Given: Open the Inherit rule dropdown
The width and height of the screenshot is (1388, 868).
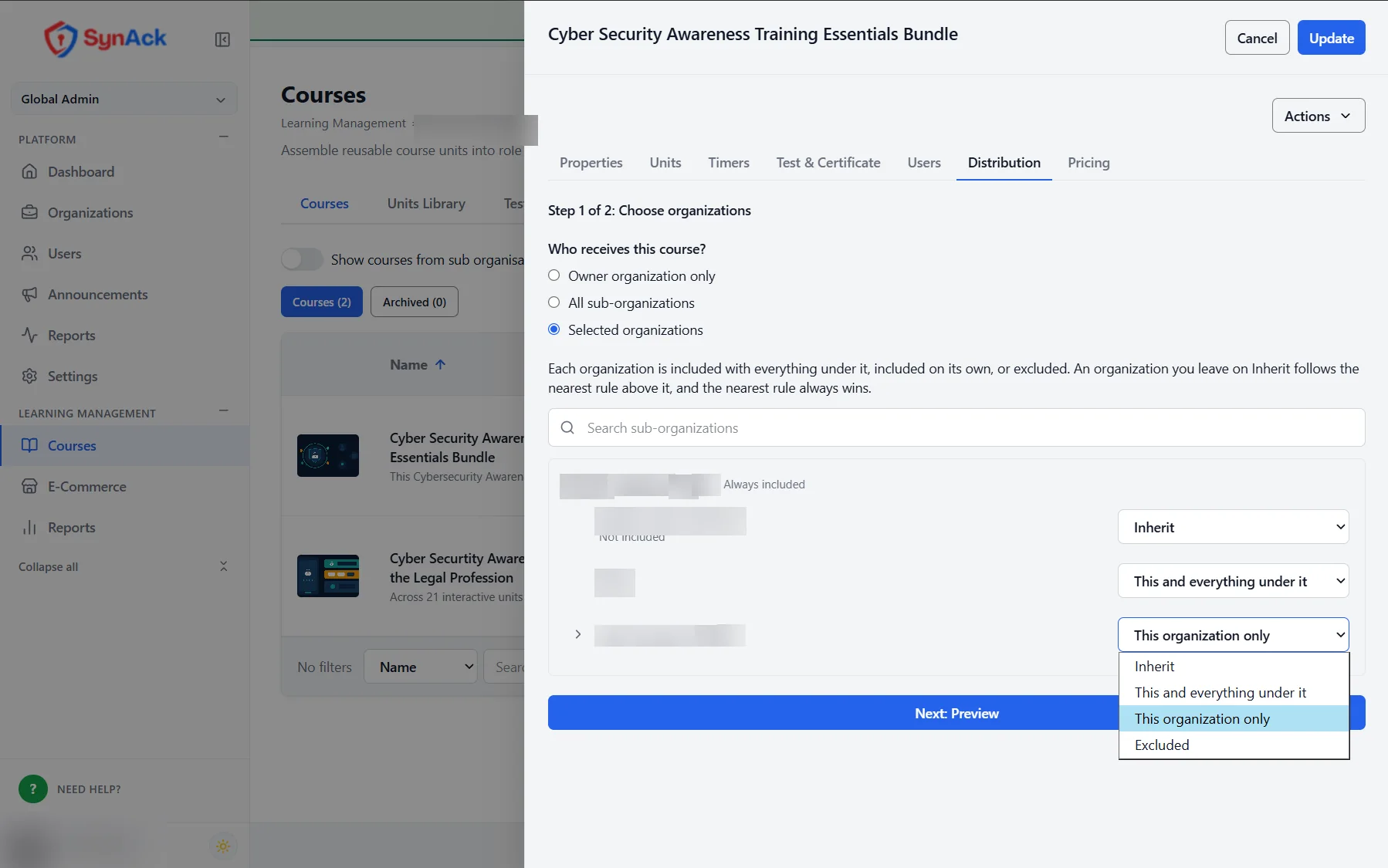Looking at the screenshot, I should click(1233, 527).
